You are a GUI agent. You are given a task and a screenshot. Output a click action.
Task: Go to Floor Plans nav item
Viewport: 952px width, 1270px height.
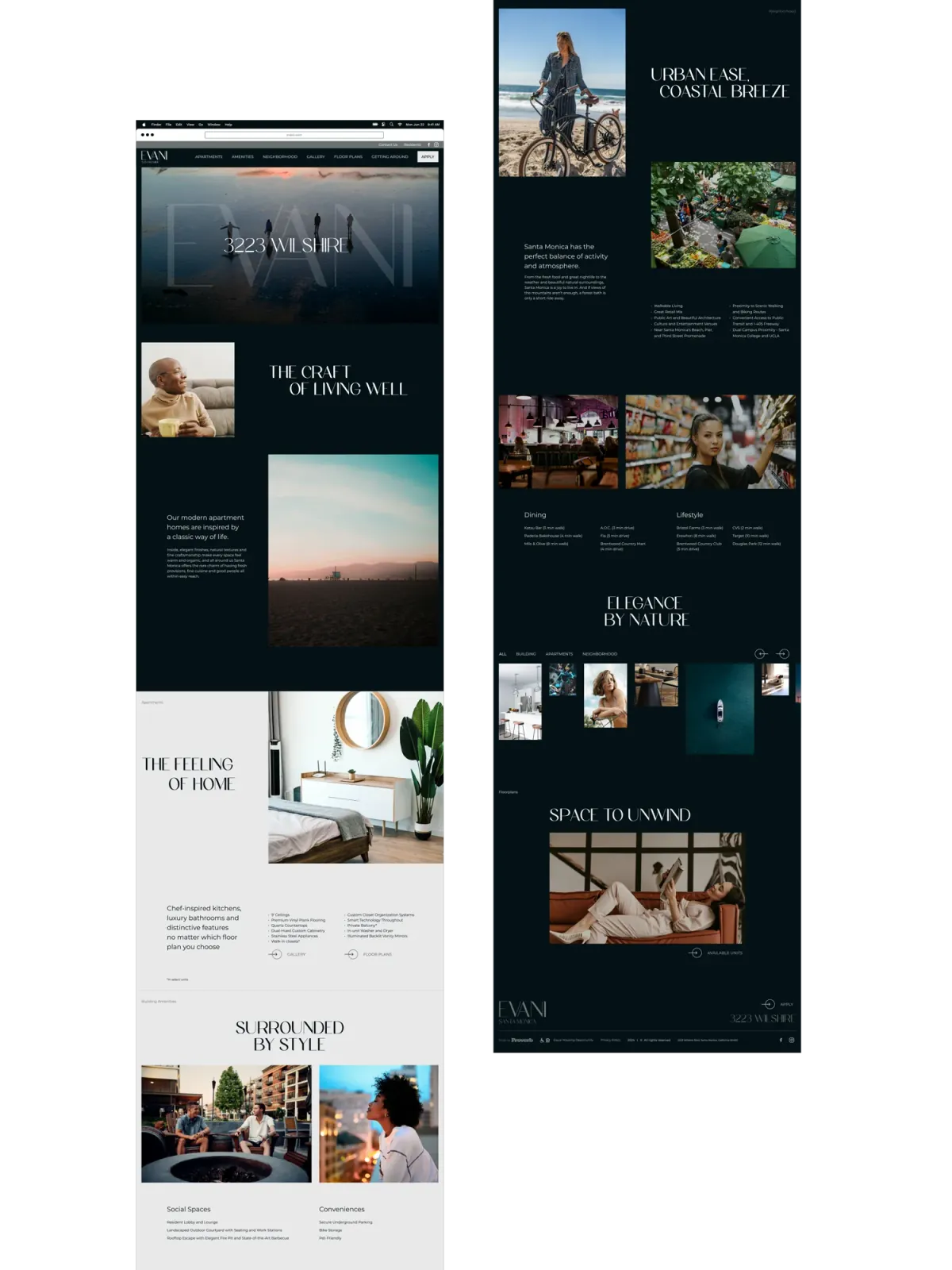[348, 156]
